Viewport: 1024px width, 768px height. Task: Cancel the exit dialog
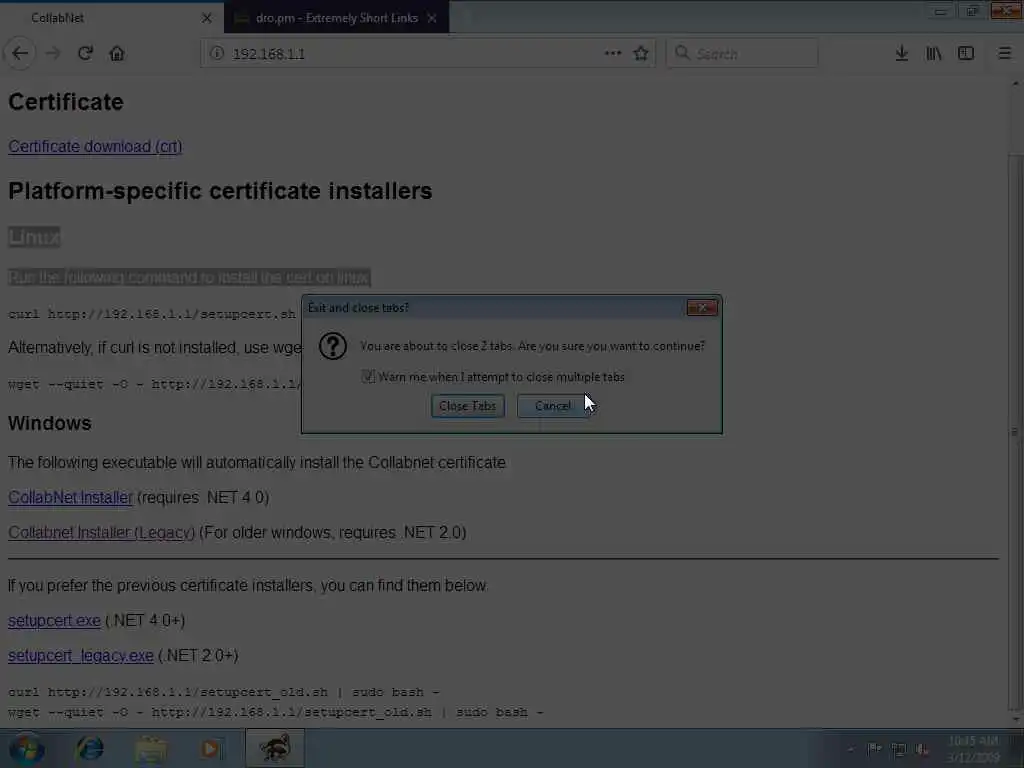coord(553,406)
